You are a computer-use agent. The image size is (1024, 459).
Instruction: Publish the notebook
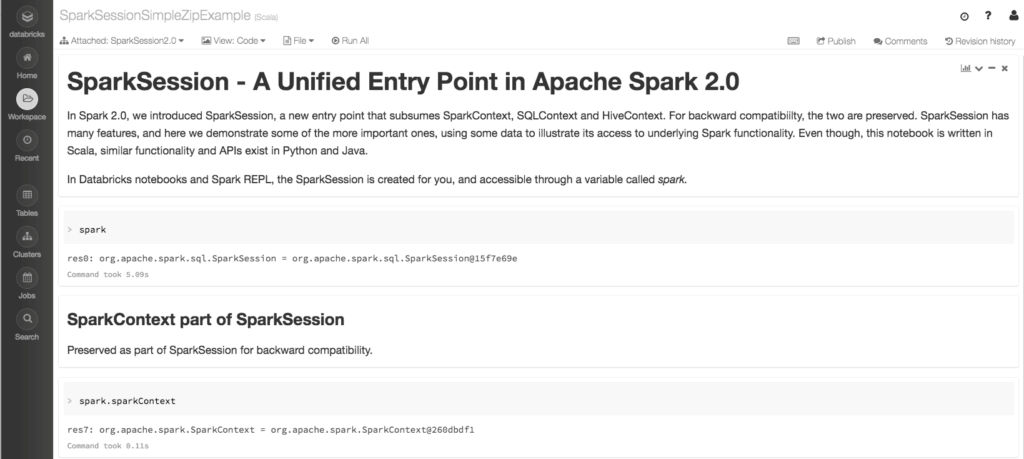(x=836, y=41)
